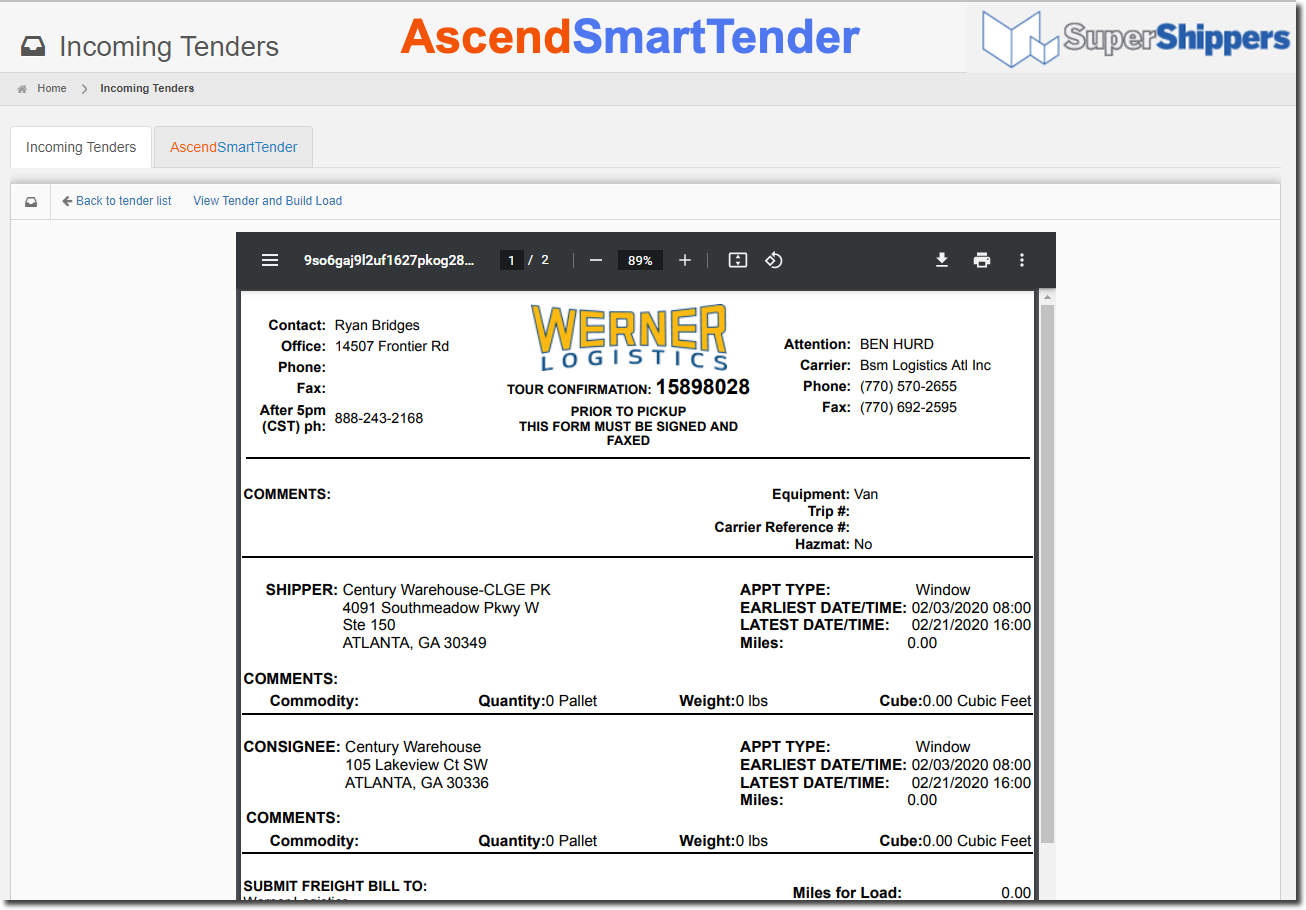Image resolution: width=1306 pixels, height=910 pixels.
Task: Follow the Home breadcrumb link
Action: click(x=52, y=88)
